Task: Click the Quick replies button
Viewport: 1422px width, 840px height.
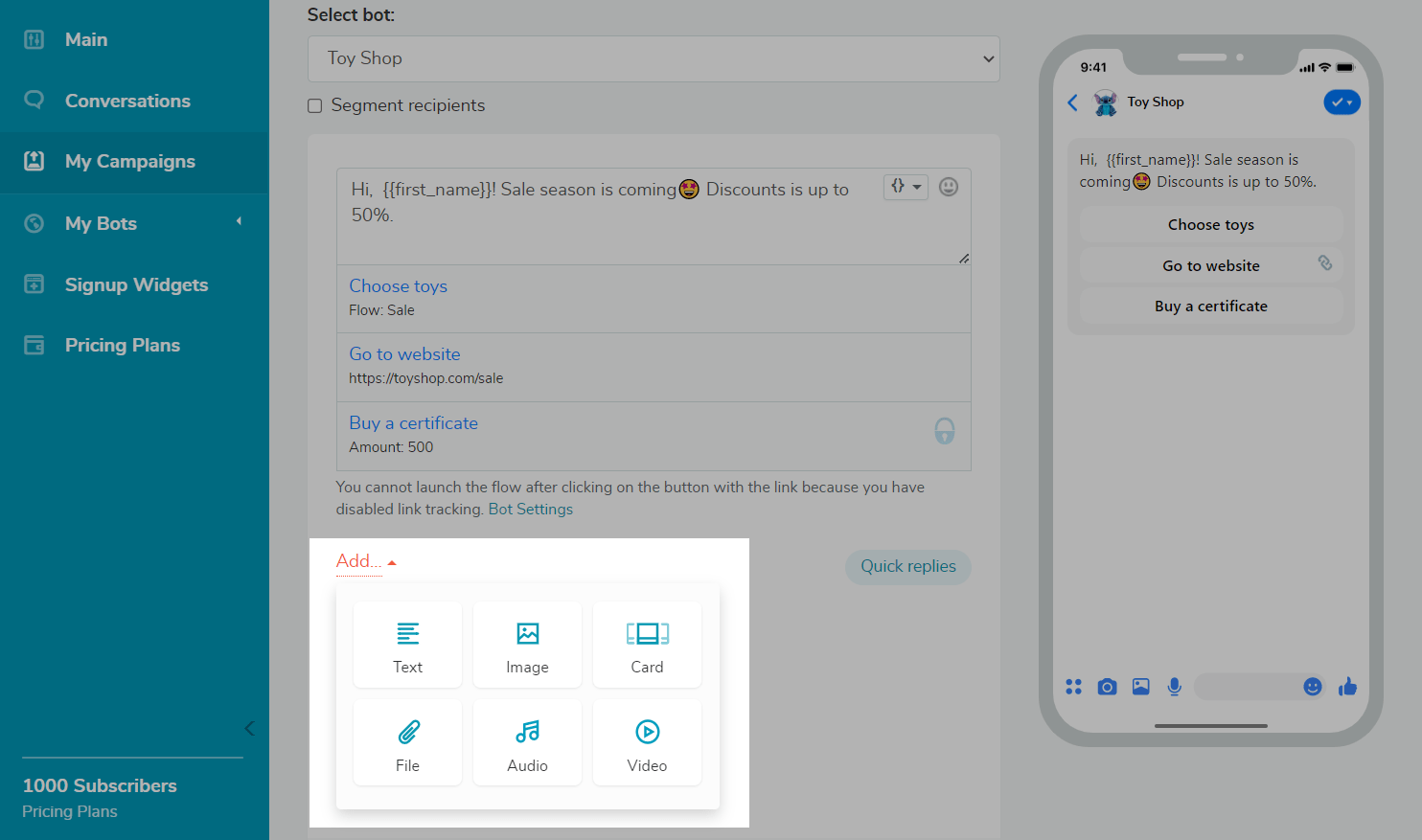Action: (x=908, y=566)
